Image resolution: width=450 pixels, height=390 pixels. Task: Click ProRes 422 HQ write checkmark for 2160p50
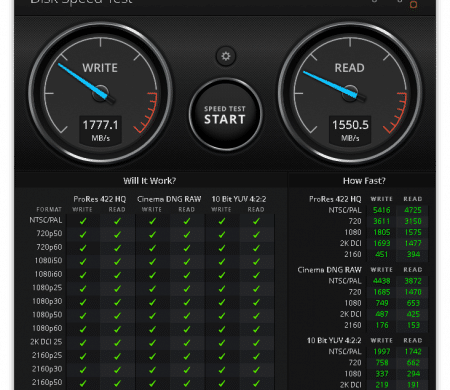83,383
